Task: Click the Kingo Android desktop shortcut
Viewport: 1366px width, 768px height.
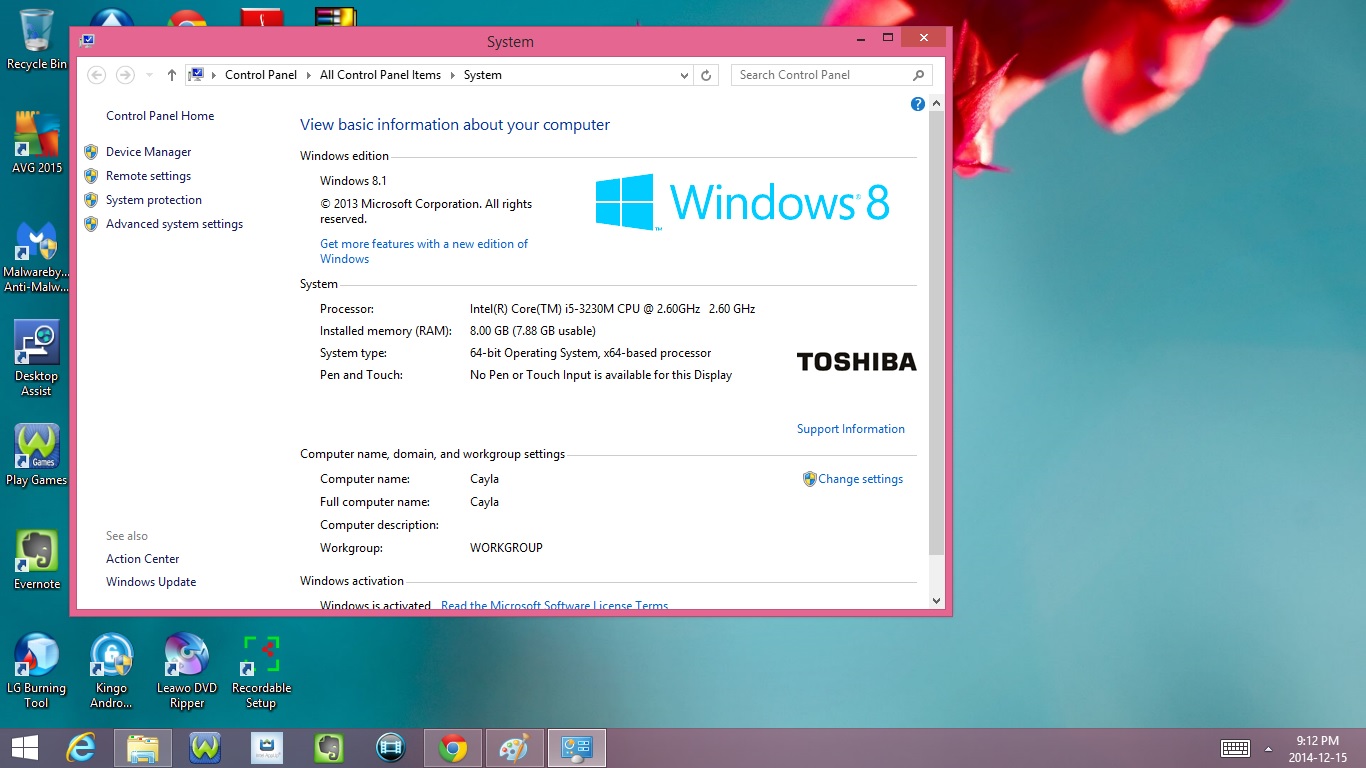Action: [111, 671]
